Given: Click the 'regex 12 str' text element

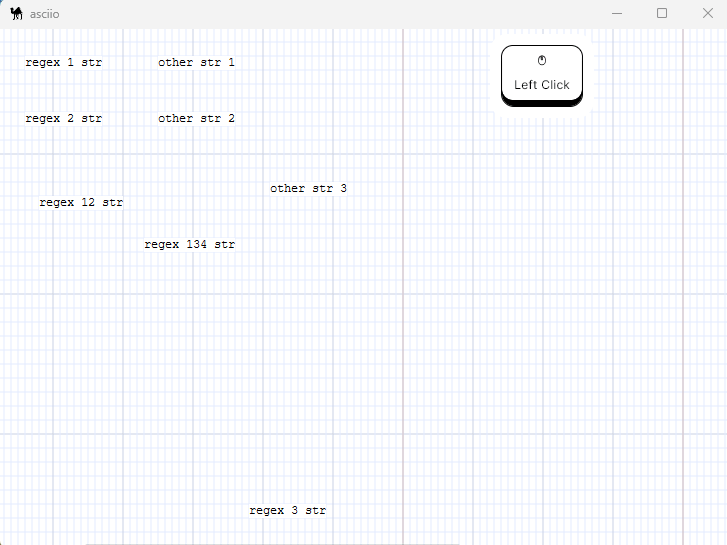Looking at the screenshot, I should (x=81, y=203).
